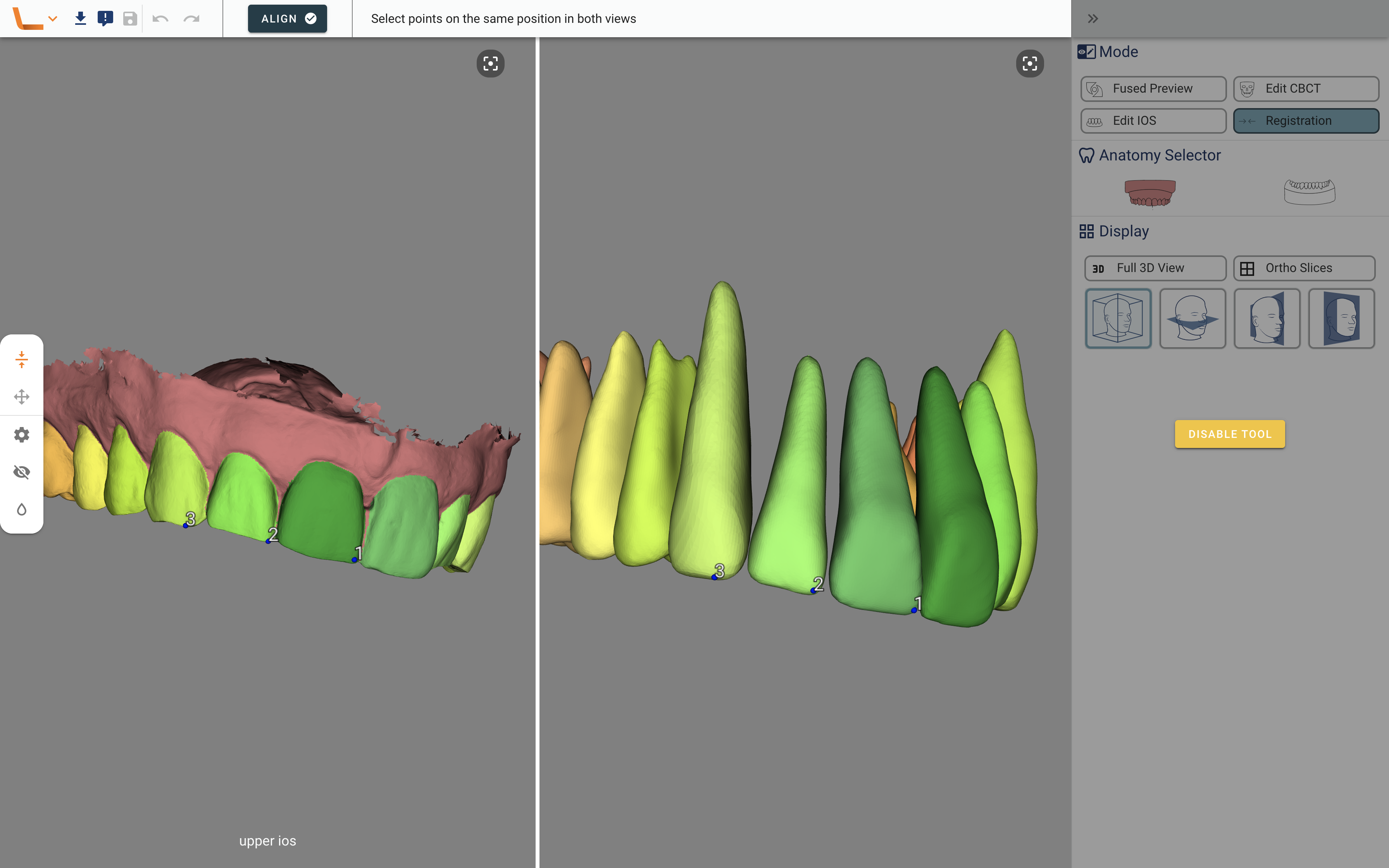Viewport: 1389px width, 868px height.
Task: Recenter the right CBCT teeth view
Action: click(1030, 63)
